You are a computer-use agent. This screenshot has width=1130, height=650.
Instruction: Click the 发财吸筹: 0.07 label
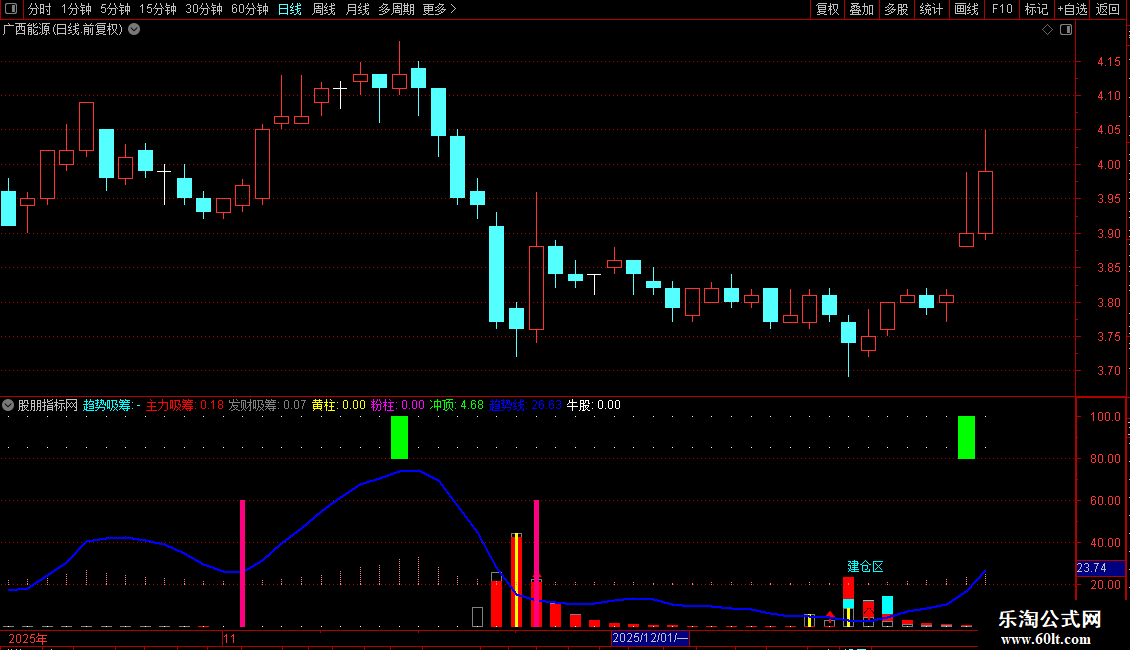tap(267, 405)
